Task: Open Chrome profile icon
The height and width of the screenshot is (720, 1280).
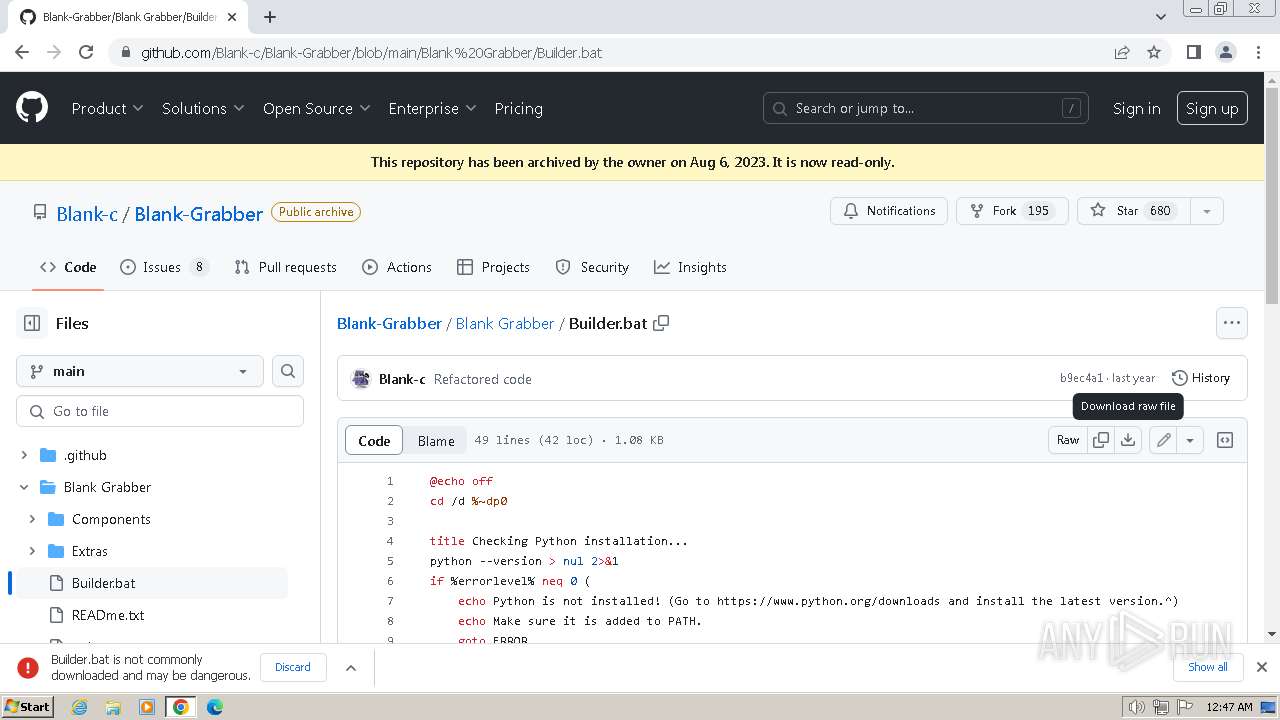Action: click(x=1225, y=52)
